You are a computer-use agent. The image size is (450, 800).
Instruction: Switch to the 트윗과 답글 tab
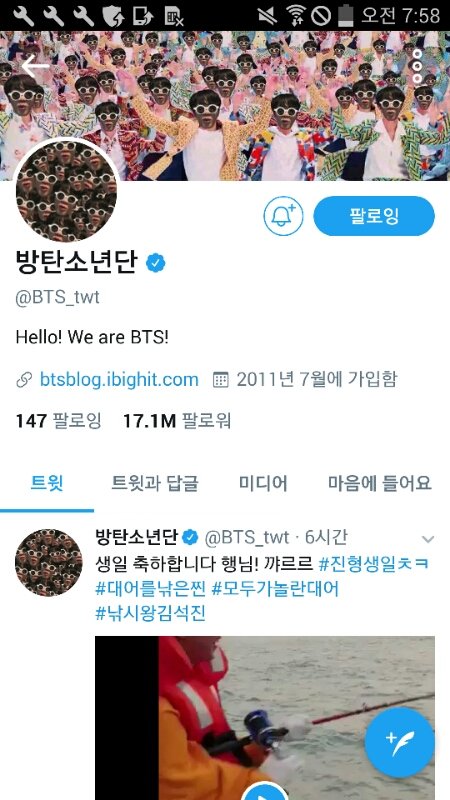pyautogui.click(x=155, y=483)
